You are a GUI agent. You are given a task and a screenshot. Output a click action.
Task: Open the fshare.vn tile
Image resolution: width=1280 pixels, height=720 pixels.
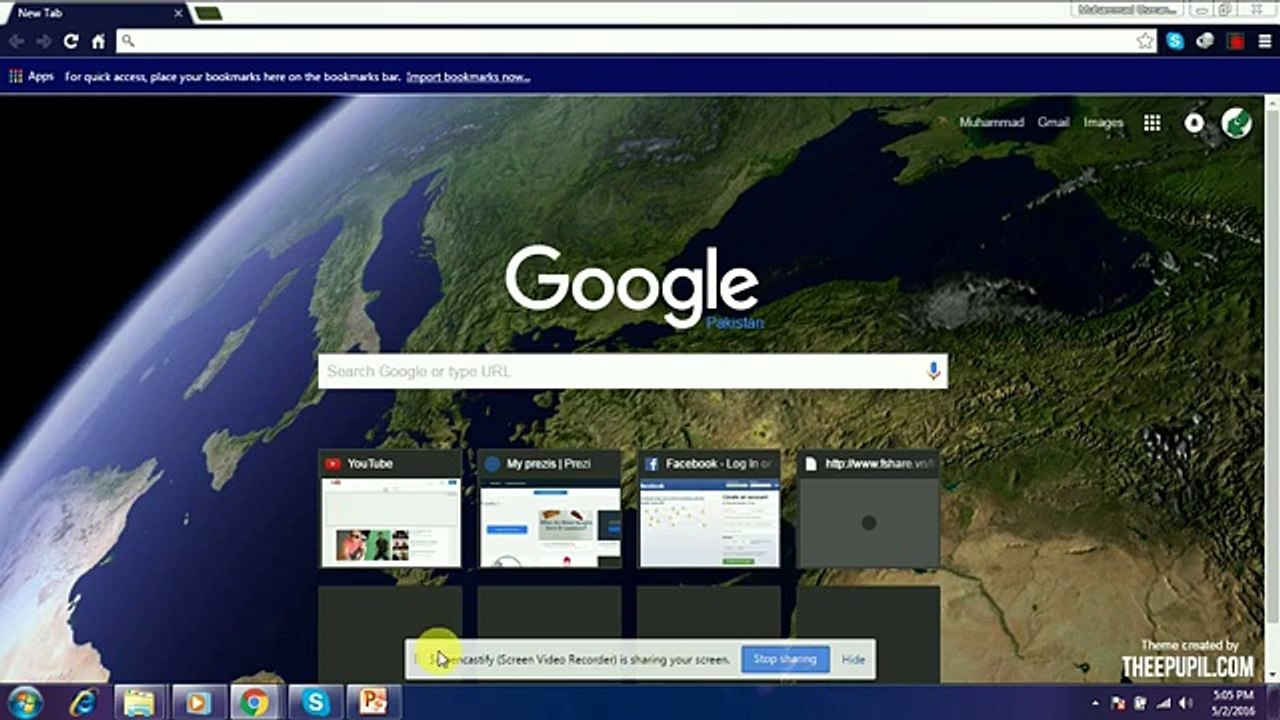868,509
